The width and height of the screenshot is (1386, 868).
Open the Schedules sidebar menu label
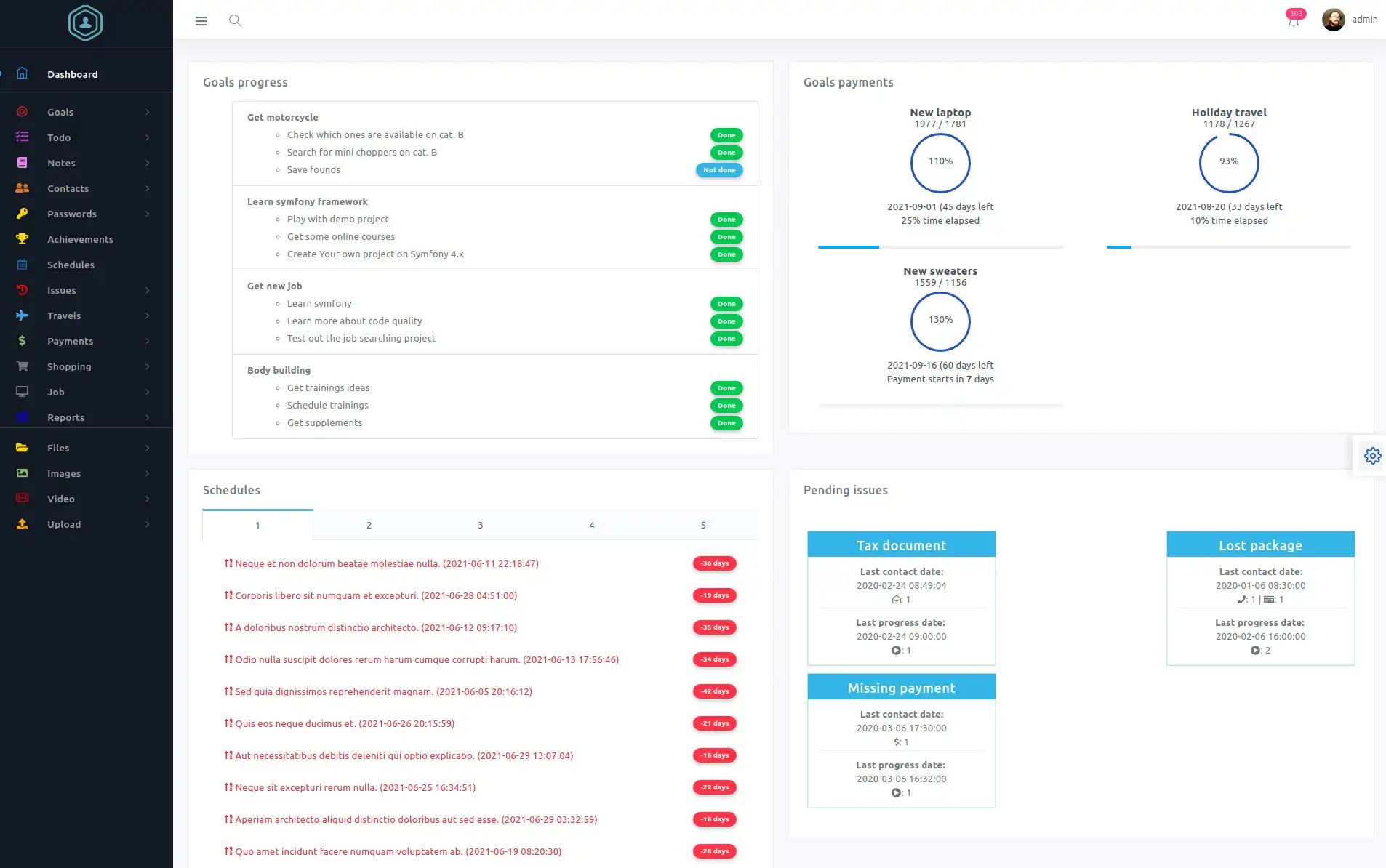point(71,265)
